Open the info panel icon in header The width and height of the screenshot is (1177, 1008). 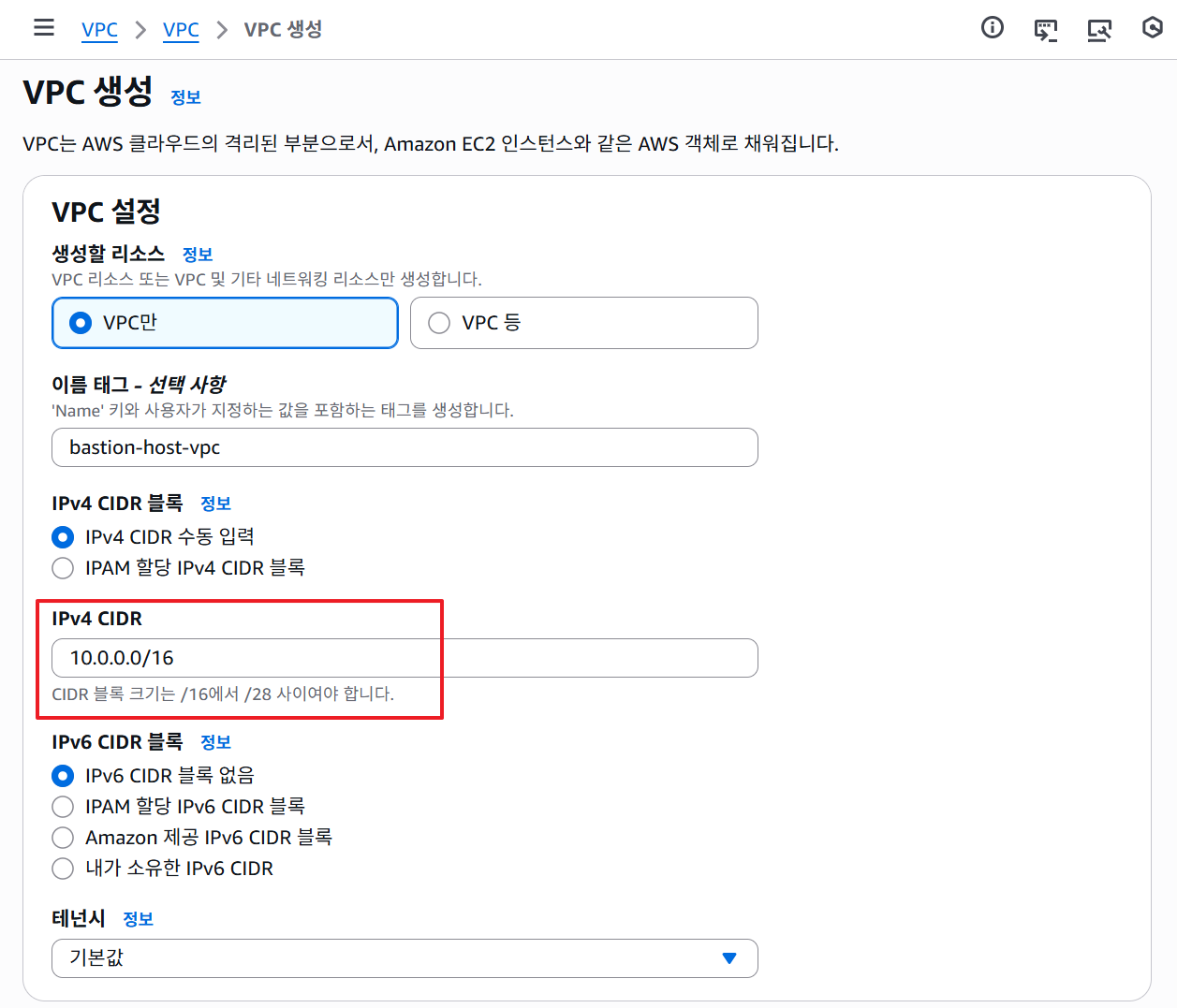click(993, 28)
